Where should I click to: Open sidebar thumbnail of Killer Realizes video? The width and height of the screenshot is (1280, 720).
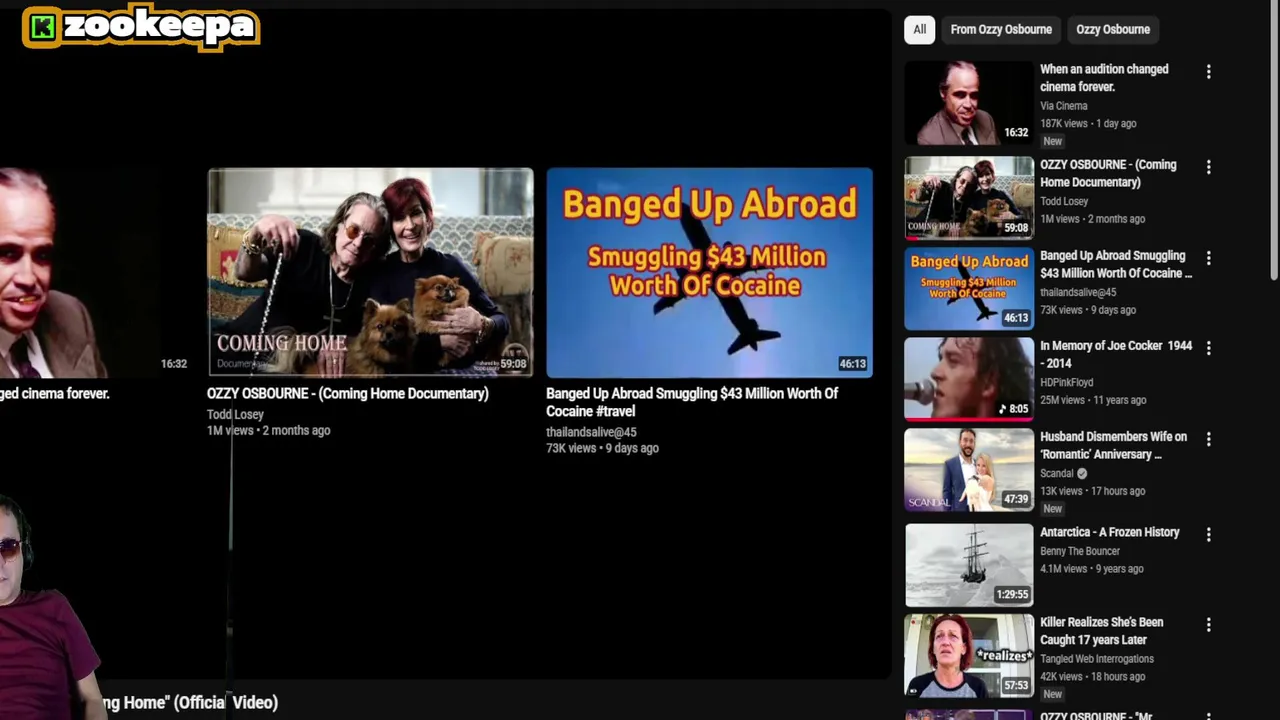coord(969,655)
